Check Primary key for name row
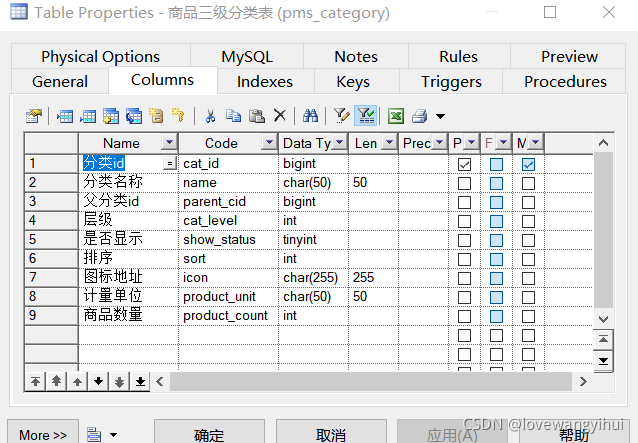The height and width of the screenshot is (443, 638). 464,183
